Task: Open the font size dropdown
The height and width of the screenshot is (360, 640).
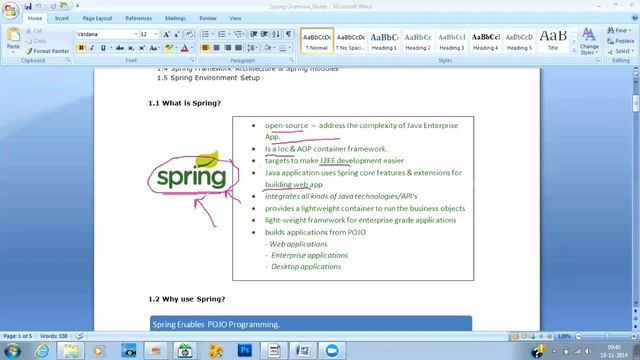Action: tap(156, 34)
